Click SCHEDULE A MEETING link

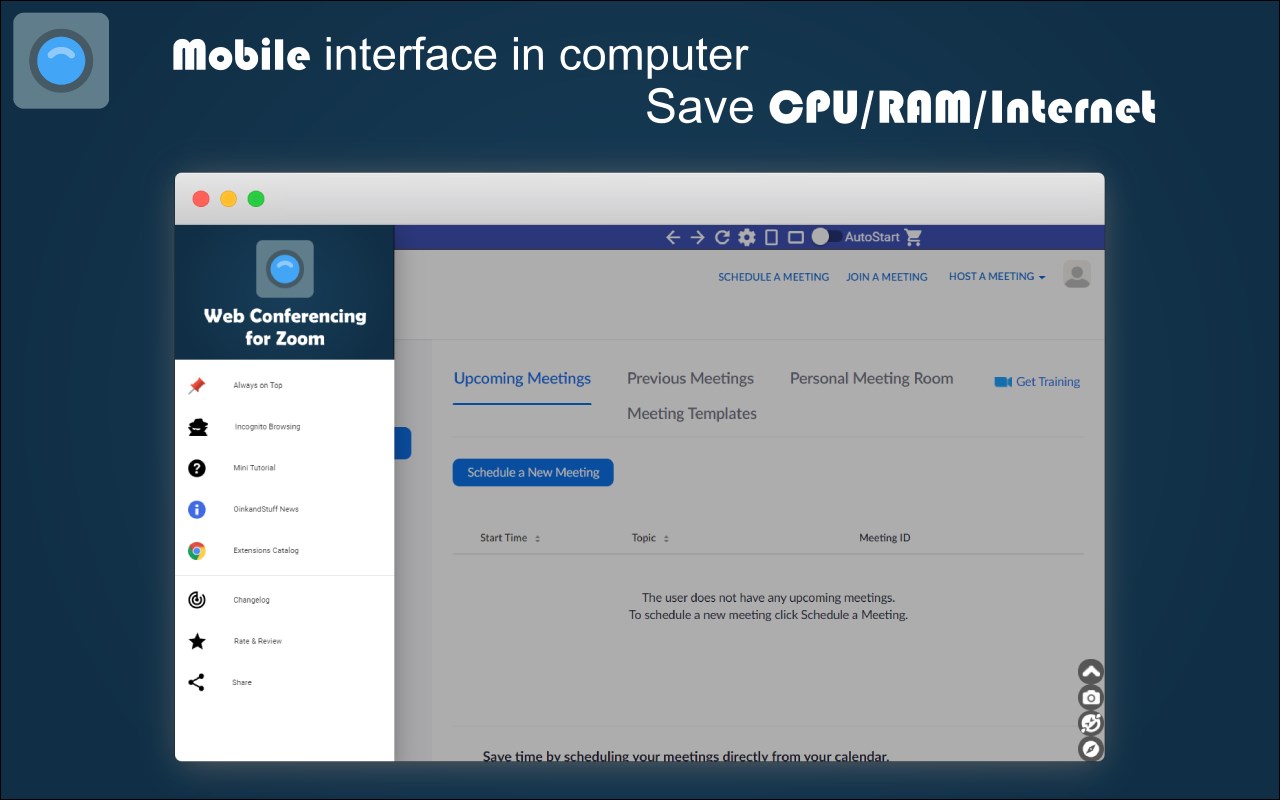point(773,277)
